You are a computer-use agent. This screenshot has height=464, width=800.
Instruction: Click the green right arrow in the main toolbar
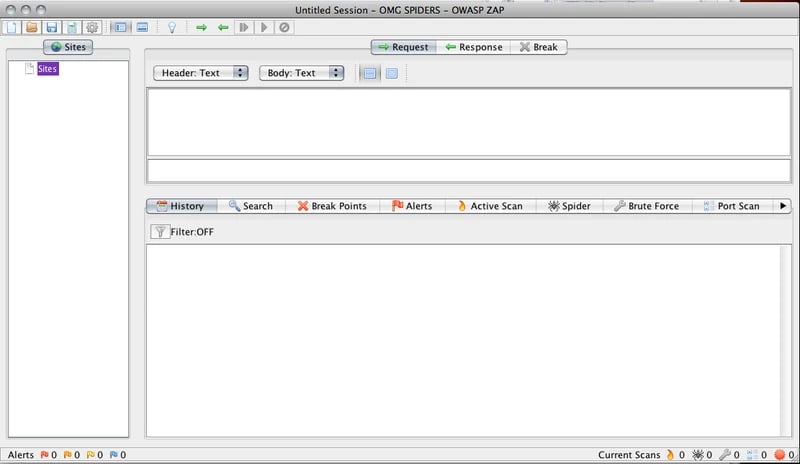[x=202, y=27]
